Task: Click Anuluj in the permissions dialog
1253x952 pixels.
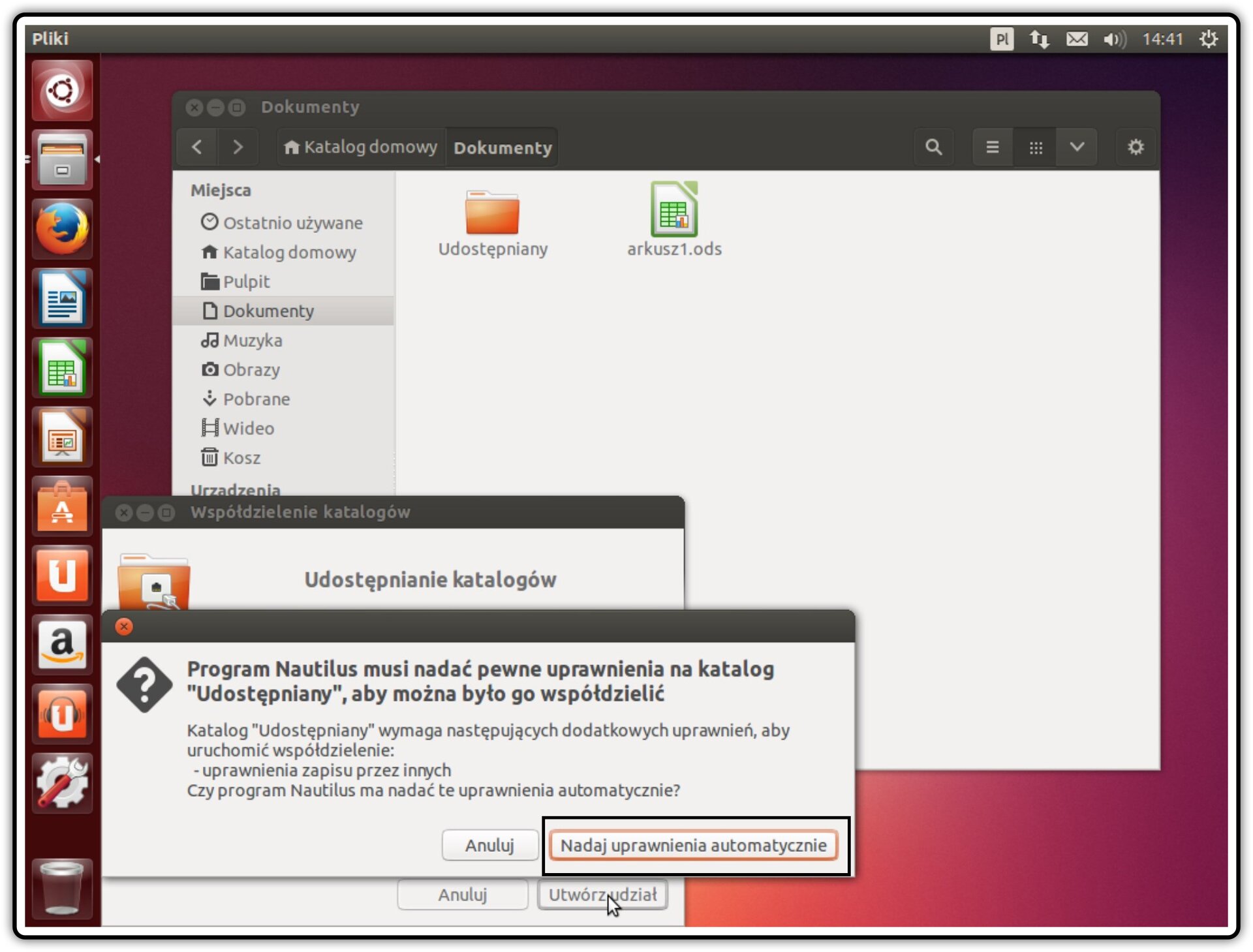Action: click(489, 846)
